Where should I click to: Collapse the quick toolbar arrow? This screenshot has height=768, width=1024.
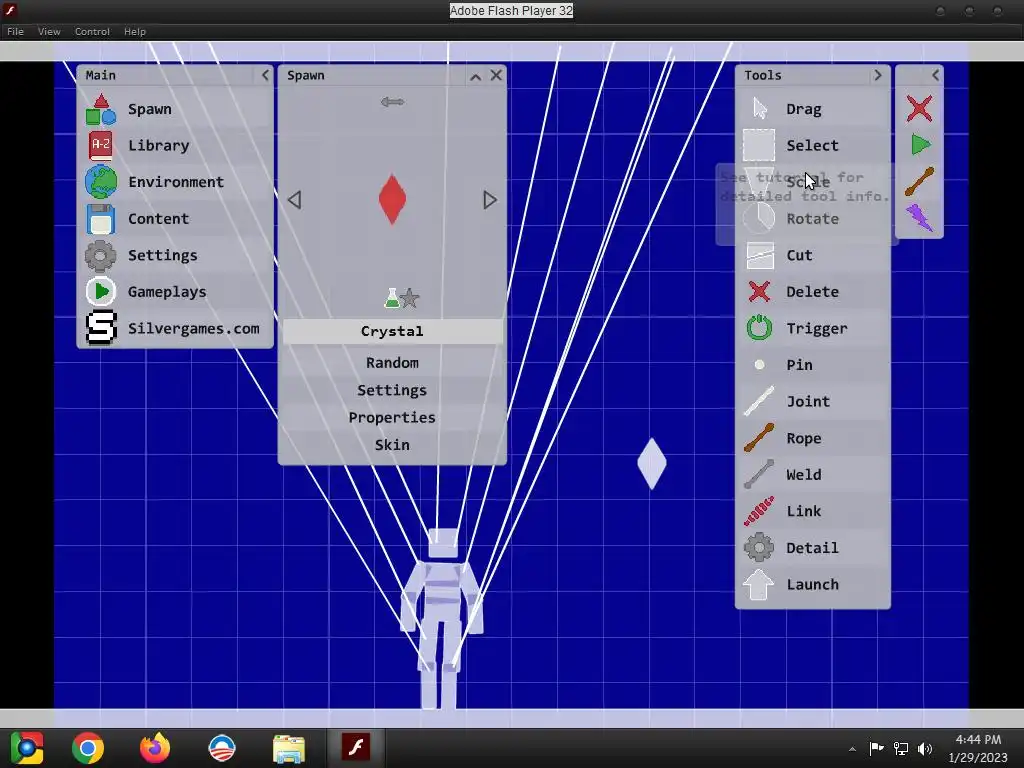coord(935,75)
